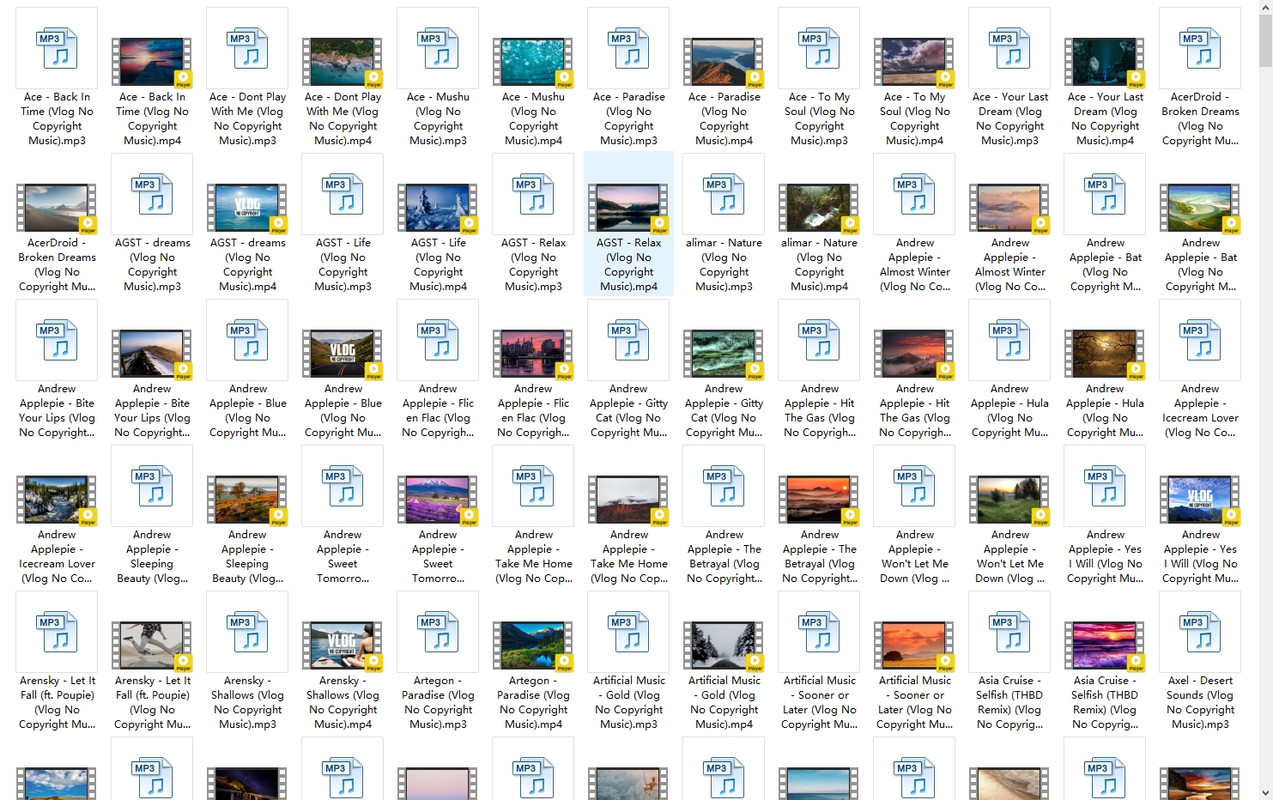
Task: Open the AGST - Life mp4 snowy thumbnail
Action: tap(438, 208)
